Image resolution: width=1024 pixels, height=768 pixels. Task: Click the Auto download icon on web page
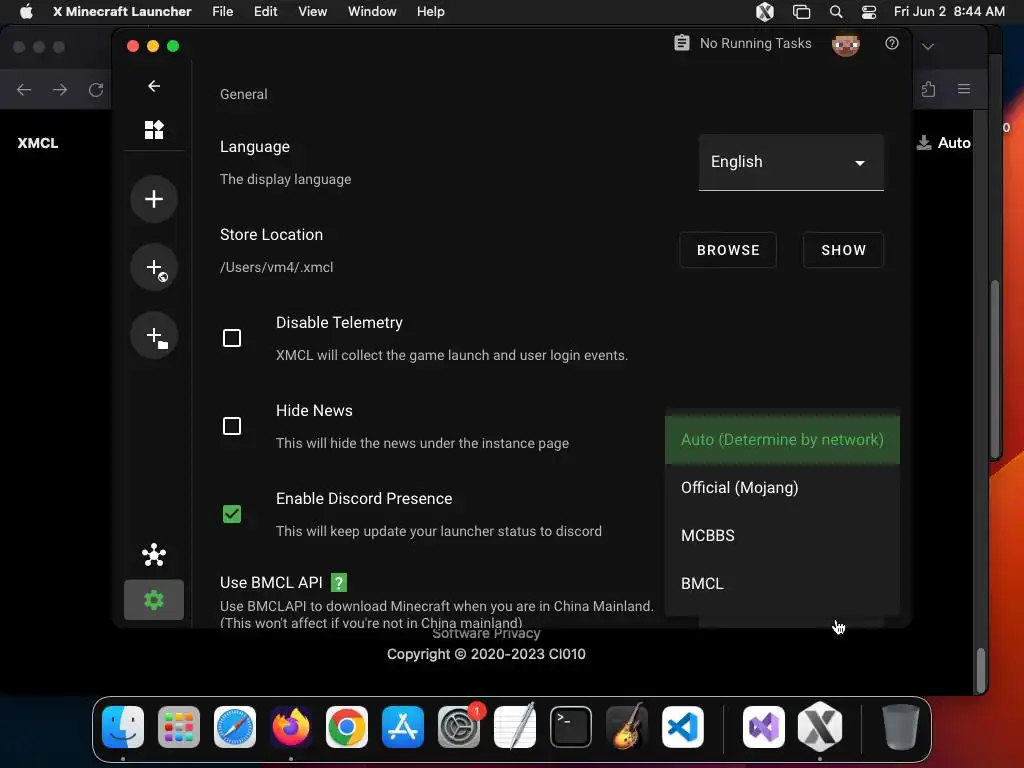(x=924, y=142)
